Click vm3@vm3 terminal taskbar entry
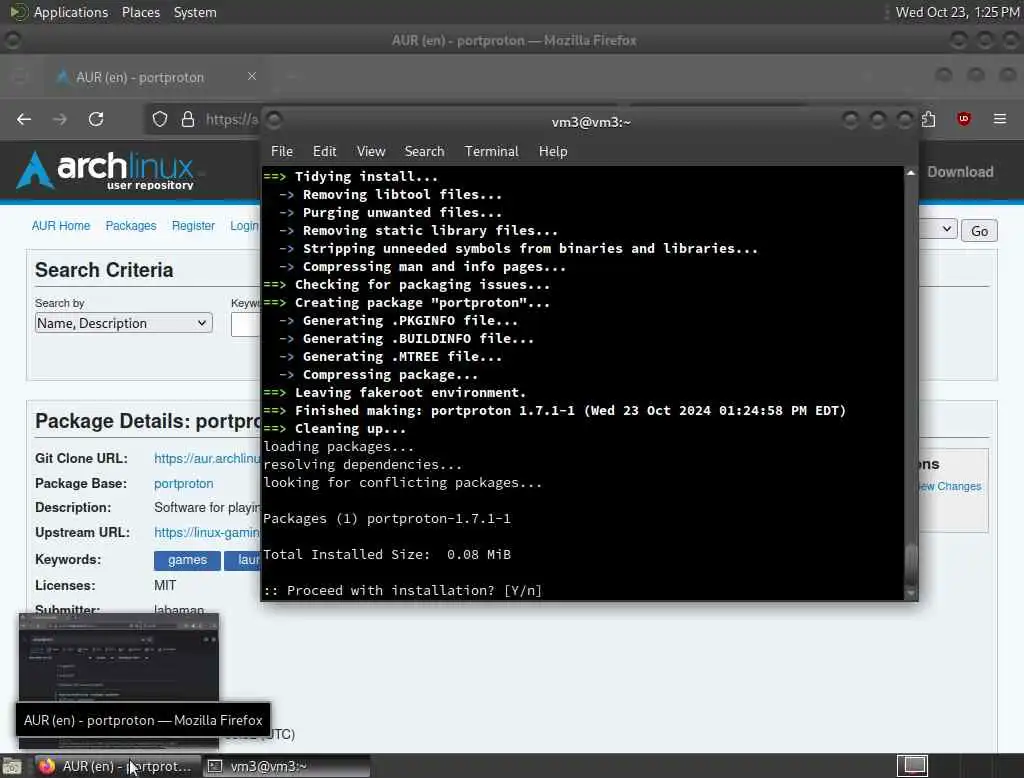Image resolution: width=1024 pixels, height=778 pixels. coord(285,766)
